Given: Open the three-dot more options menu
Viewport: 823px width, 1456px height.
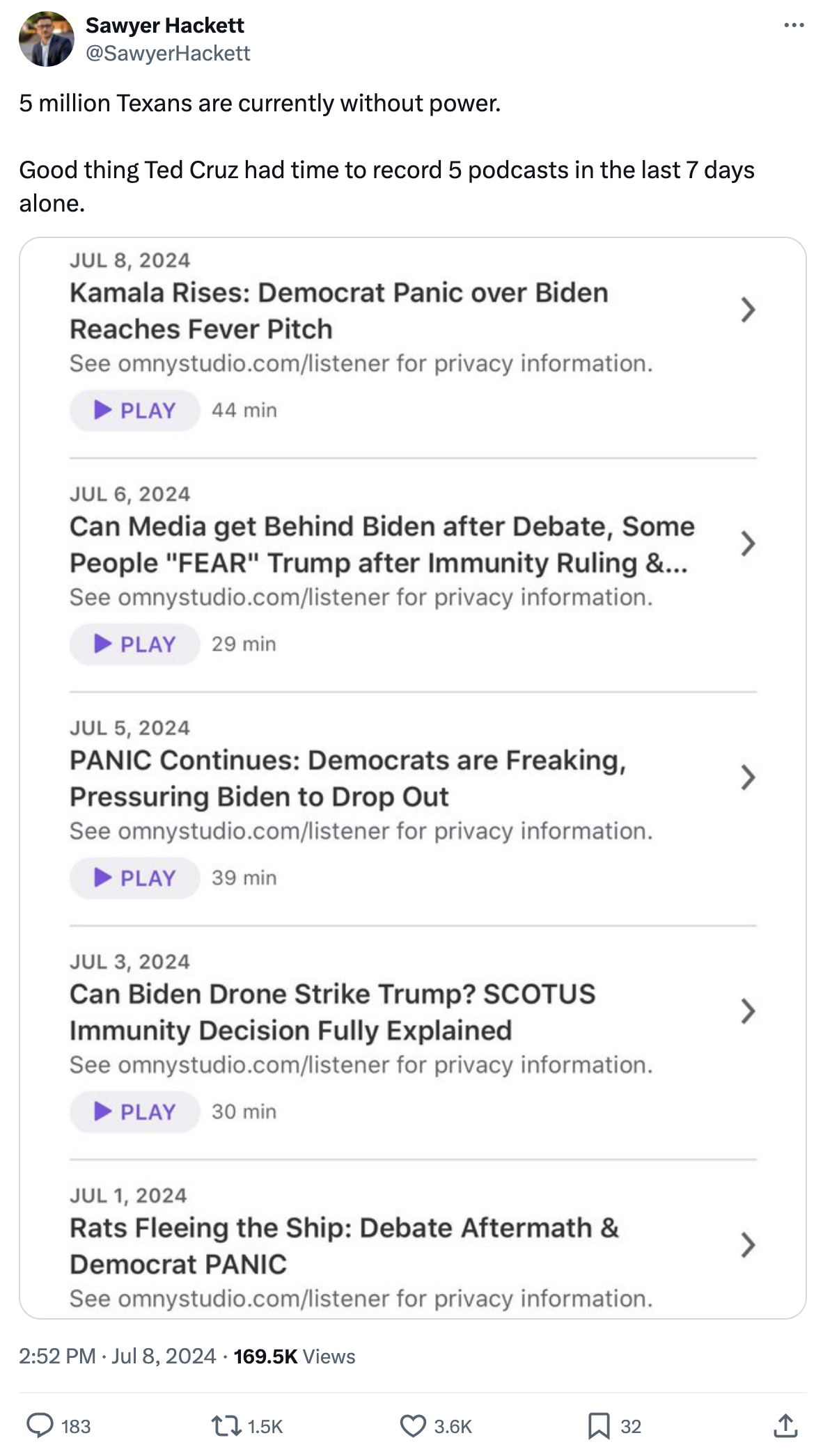Looking at the screenshot, I should 794,26.
